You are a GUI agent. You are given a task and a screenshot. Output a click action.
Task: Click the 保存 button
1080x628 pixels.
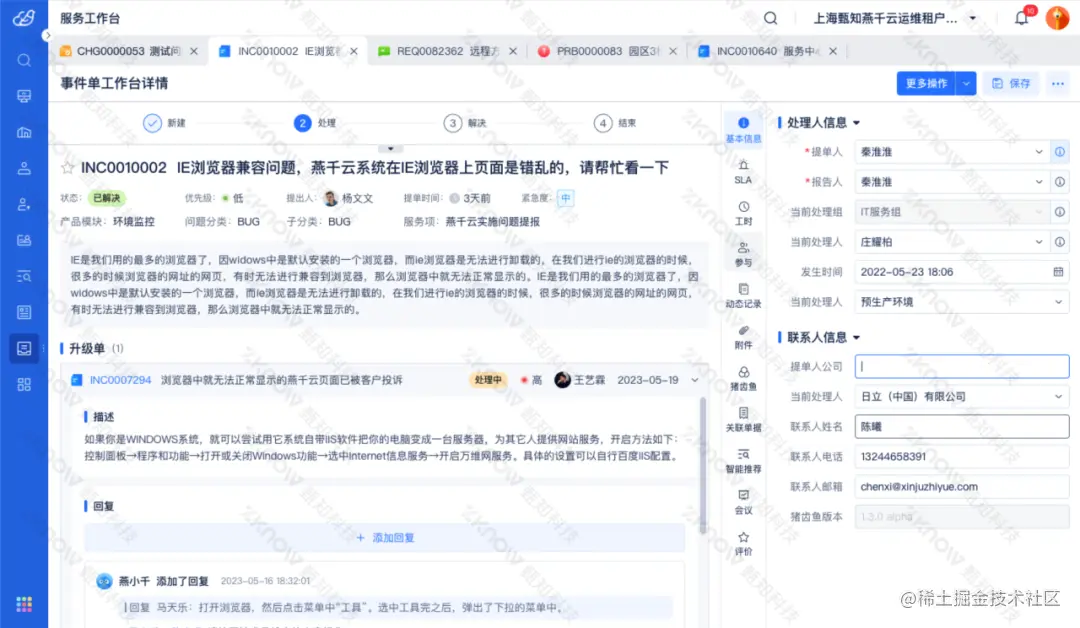tap(1011, 83)
